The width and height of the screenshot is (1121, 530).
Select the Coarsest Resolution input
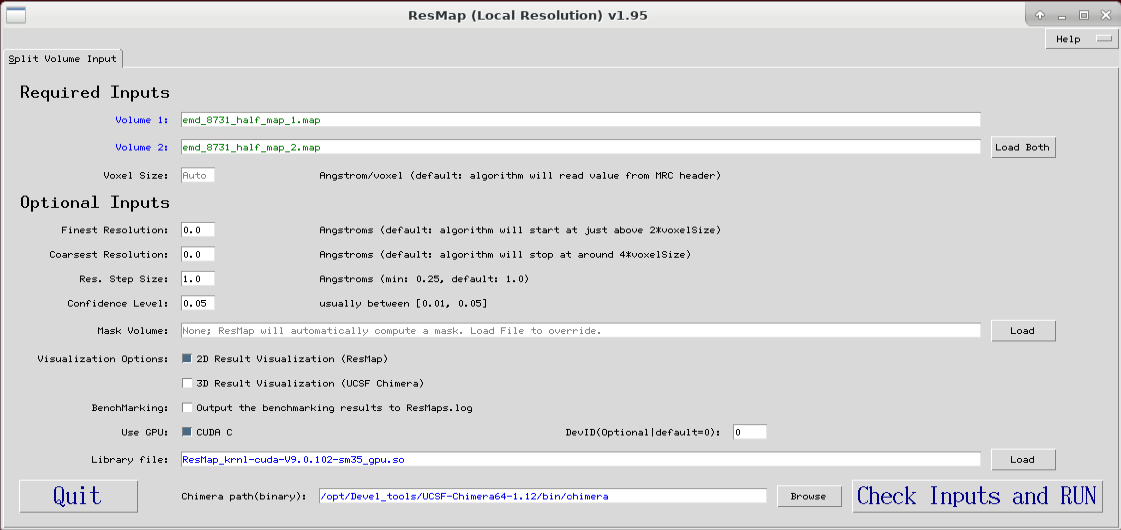tap(198, 255)
